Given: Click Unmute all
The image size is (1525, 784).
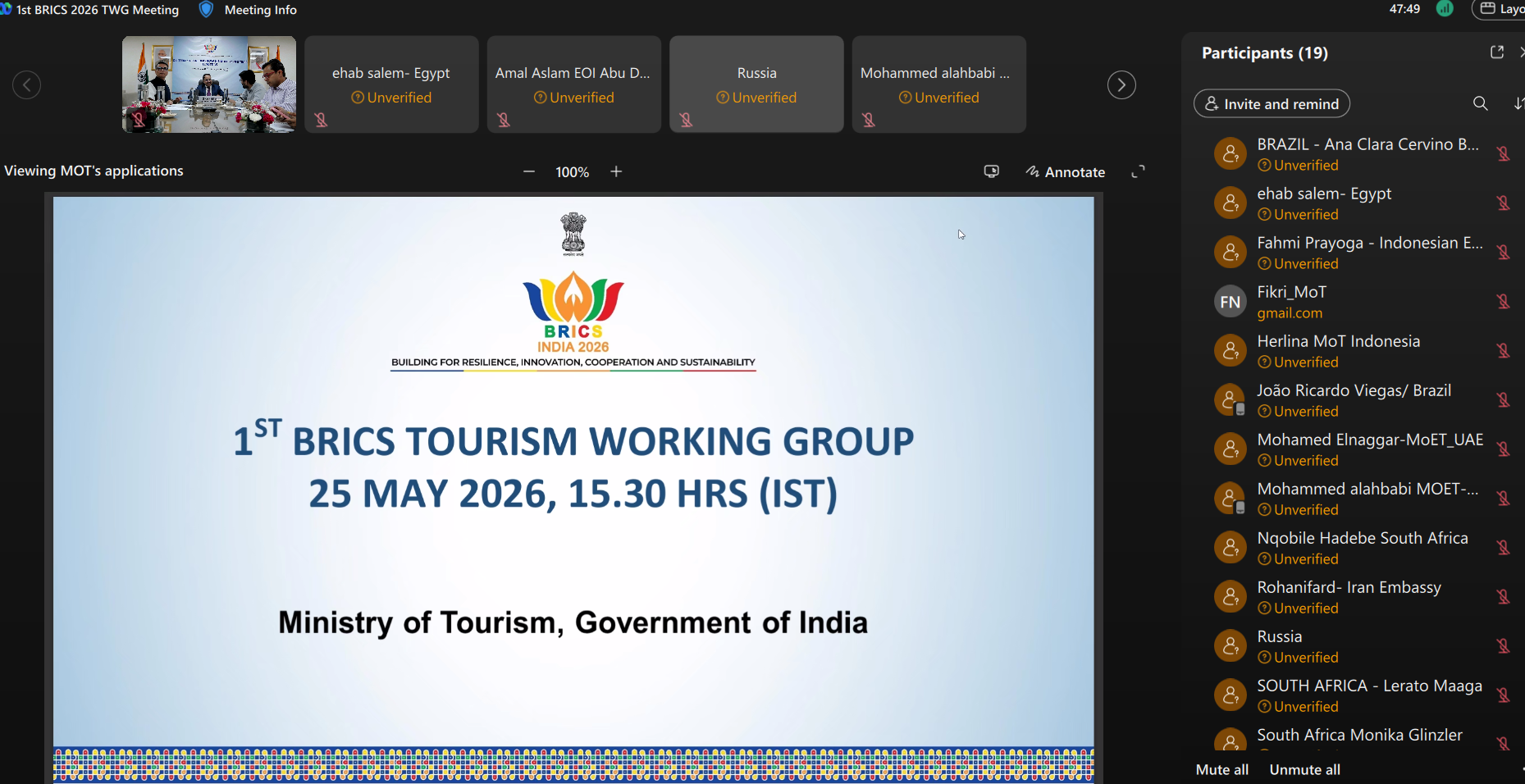Looking at the screenshot, I should (1304, 769).
